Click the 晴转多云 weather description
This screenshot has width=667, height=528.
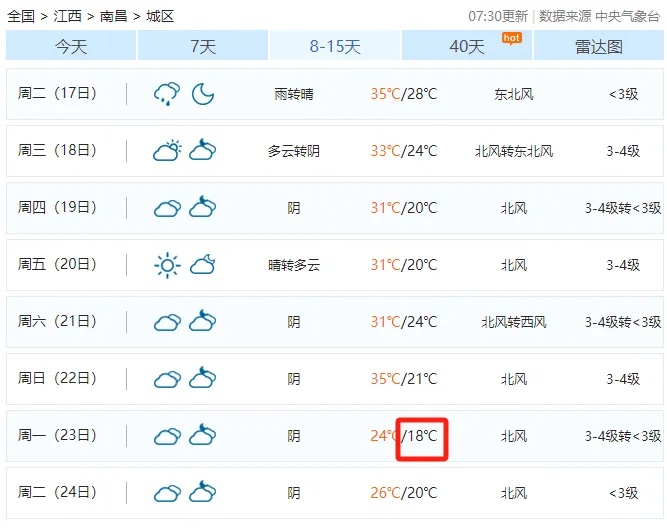click(294, 265)
